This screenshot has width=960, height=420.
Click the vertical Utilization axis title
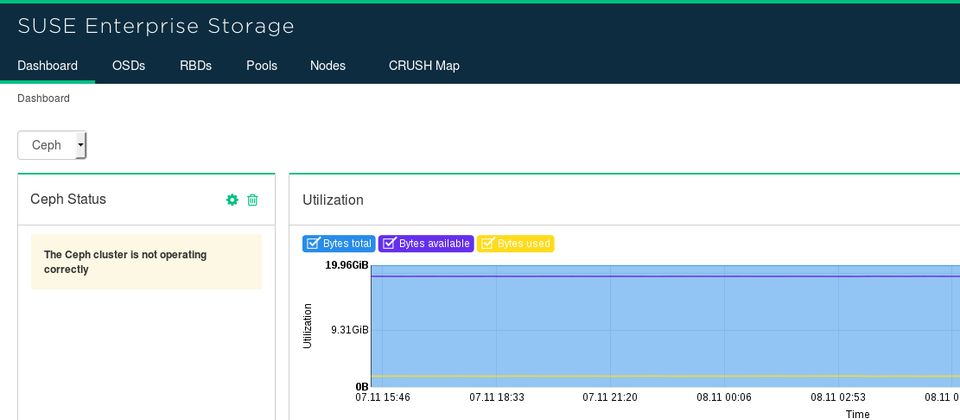pos(307,326)
